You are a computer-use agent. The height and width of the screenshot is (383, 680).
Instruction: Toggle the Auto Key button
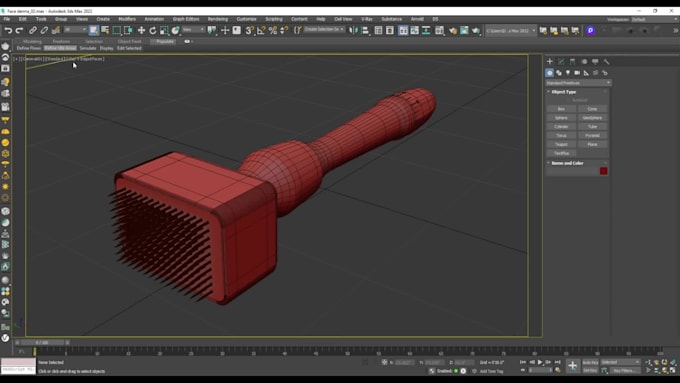590,362
